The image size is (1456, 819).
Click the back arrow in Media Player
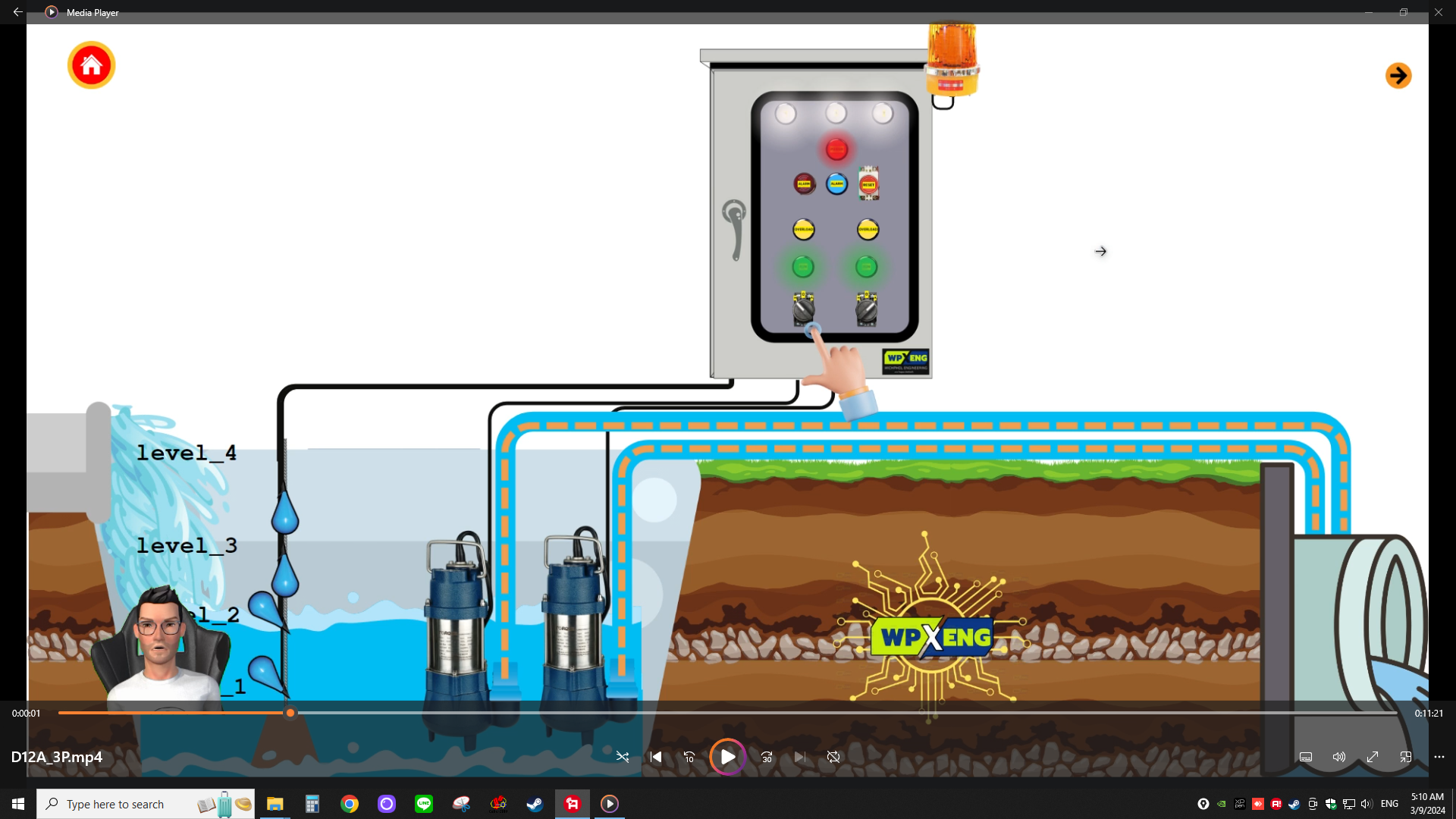click(x=17, y=12)
